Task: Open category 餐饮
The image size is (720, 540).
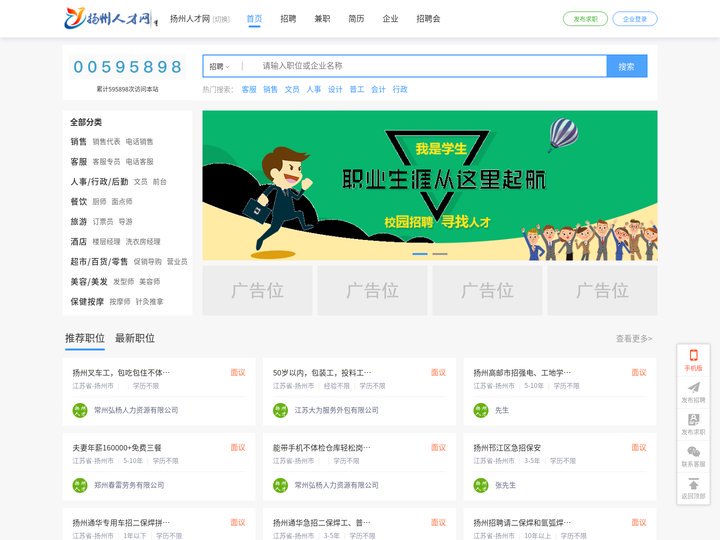Action: pyautogui.click(x=79, y=202)
